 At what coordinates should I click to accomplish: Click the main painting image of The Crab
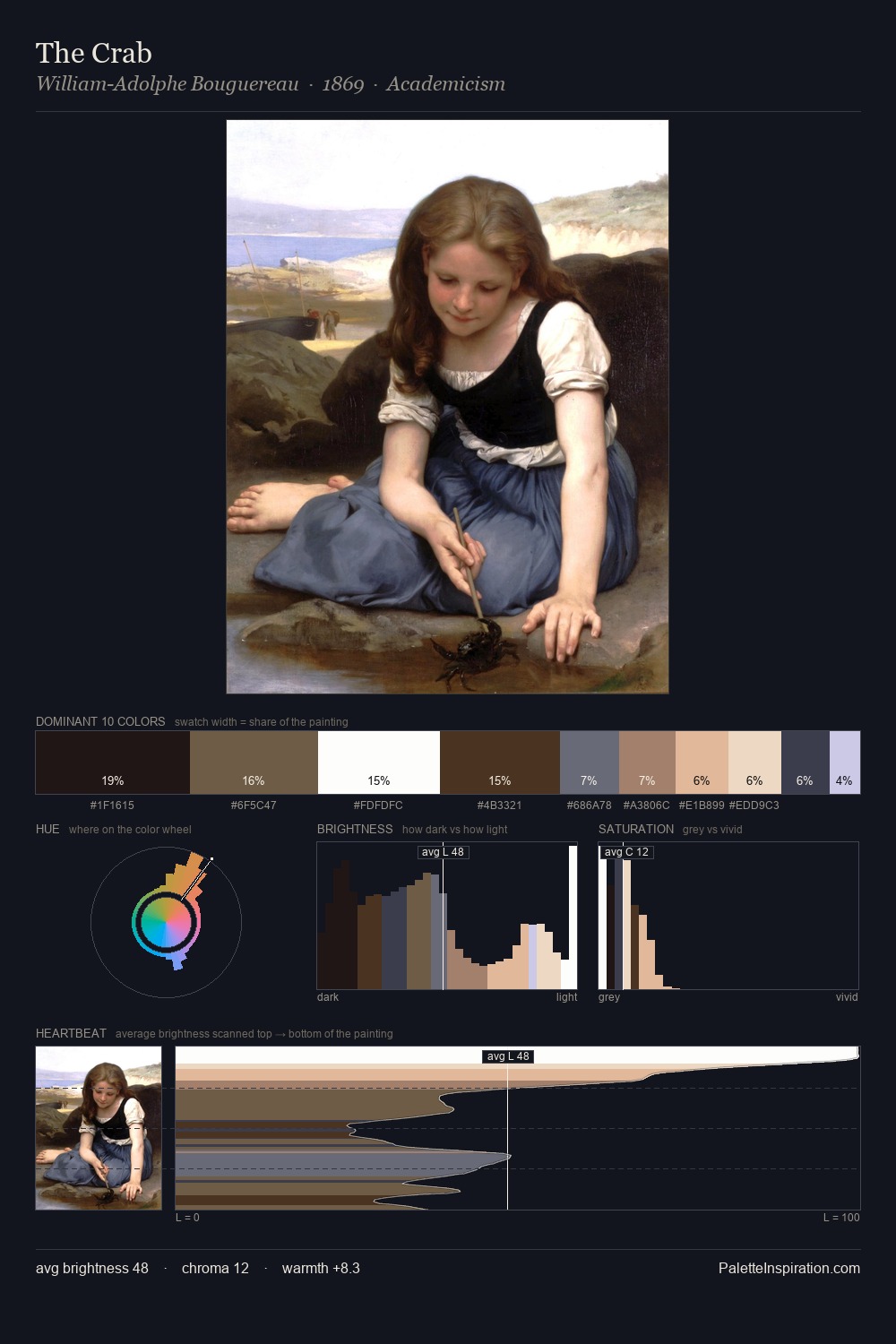point(447,407)
